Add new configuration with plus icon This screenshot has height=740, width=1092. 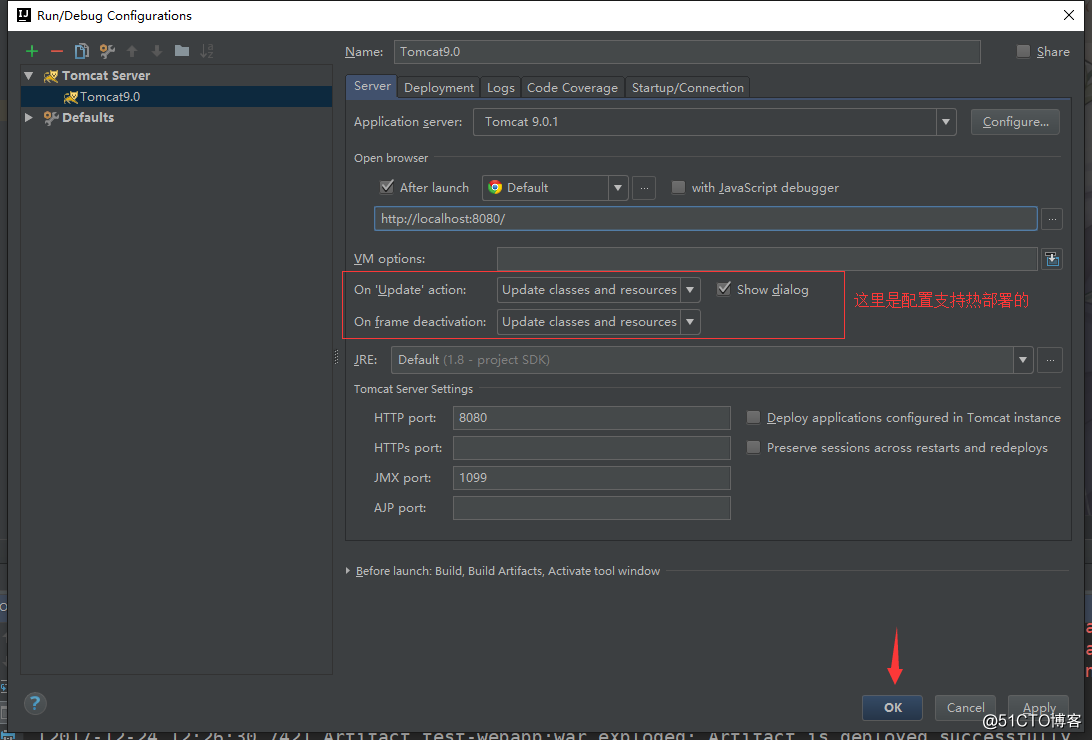tap(31, 51)
